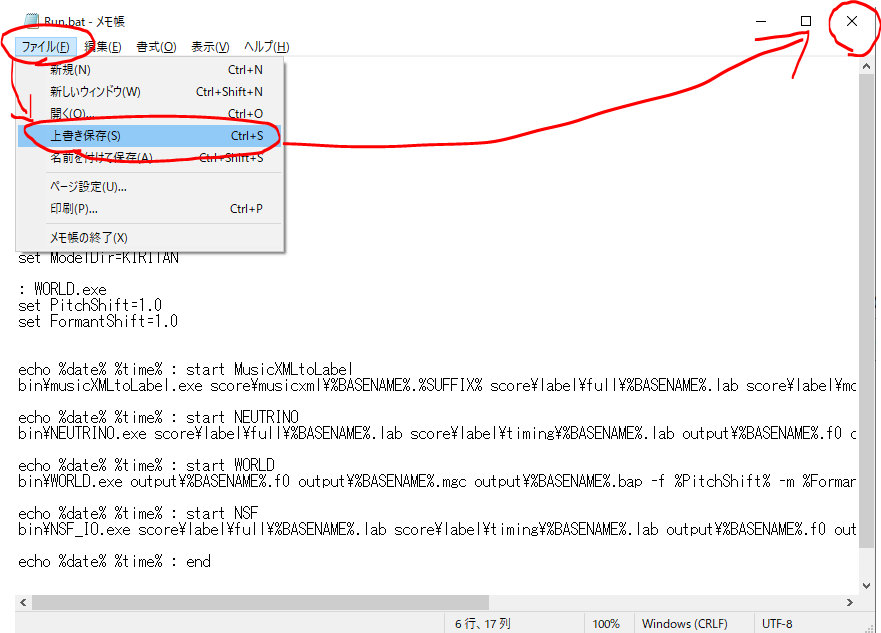Click the bin¥NEUTRINO.exe command line
The width and height of the screenshot is (881, 633).
click(437, 433)
